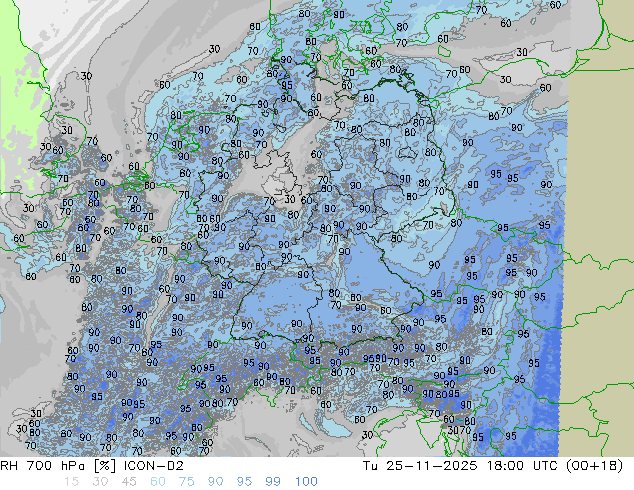The height and width of the screenshot is (490, 634).
Task: Click legend value 45
Action: [129, 482]
